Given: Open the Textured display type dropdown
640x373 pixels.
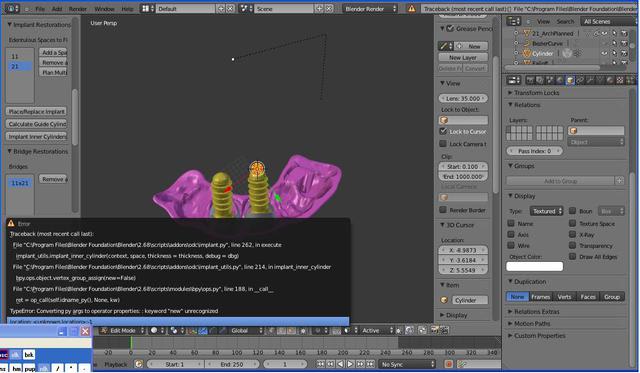Looking at the screenshot, I should 547,211.
